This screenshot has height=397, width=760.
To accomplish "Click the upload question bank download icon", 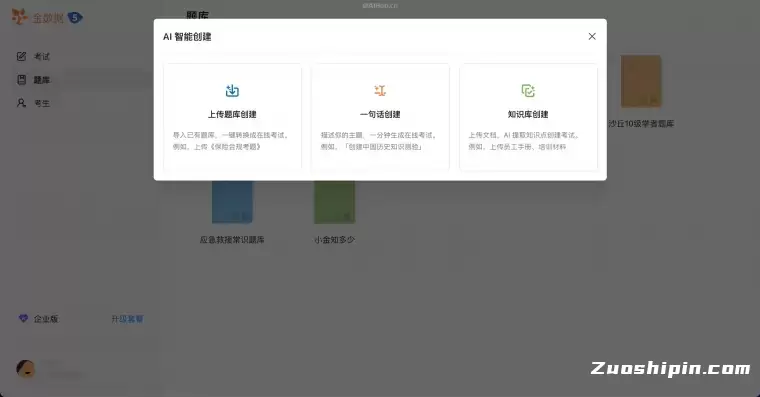I will point(232,91).
